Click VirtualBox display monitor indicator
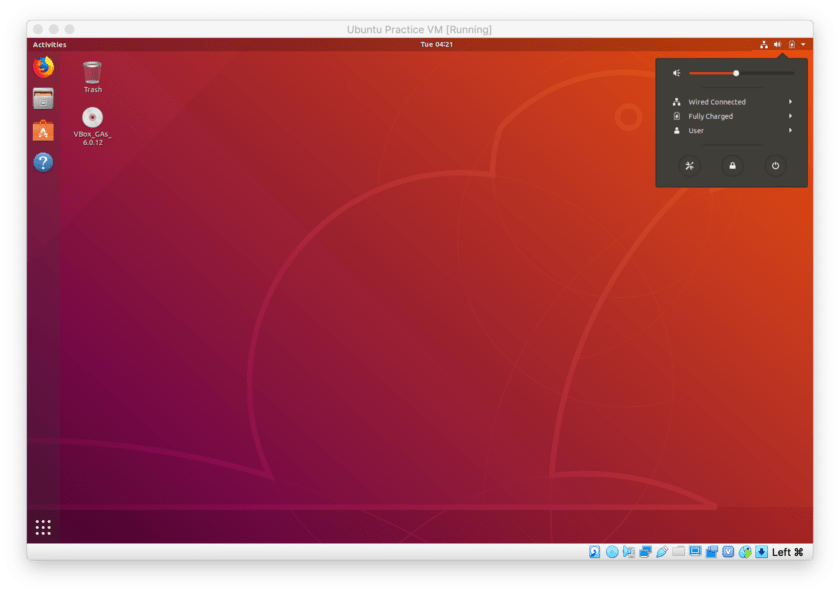 [x=695, y=552]
